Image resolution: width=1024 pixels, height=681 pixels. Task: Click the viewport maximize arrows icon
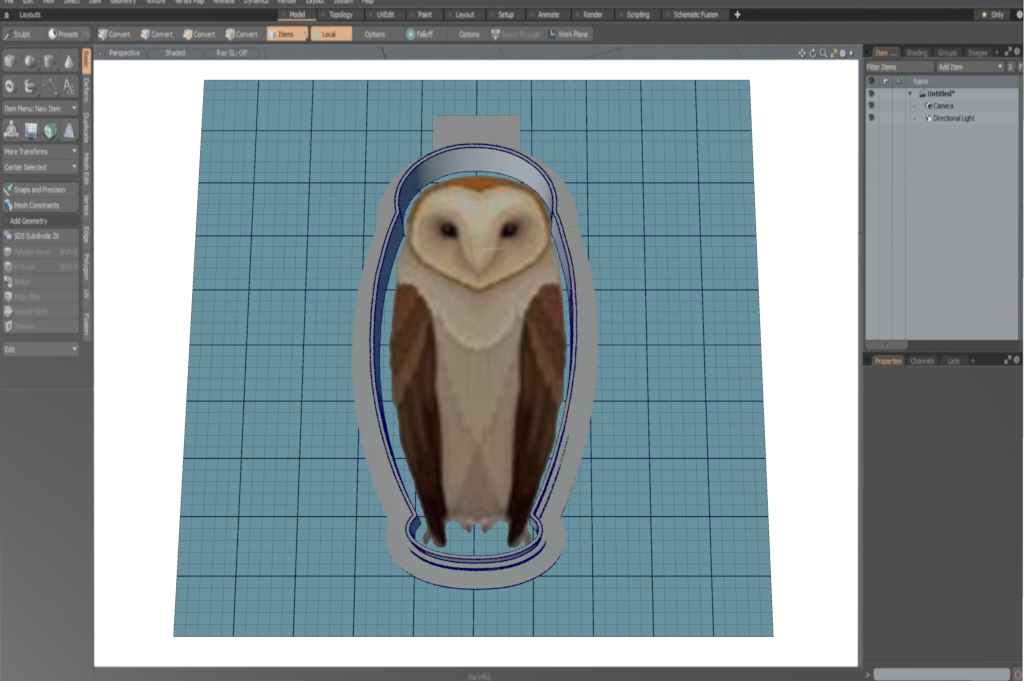(x=834, y=53)
